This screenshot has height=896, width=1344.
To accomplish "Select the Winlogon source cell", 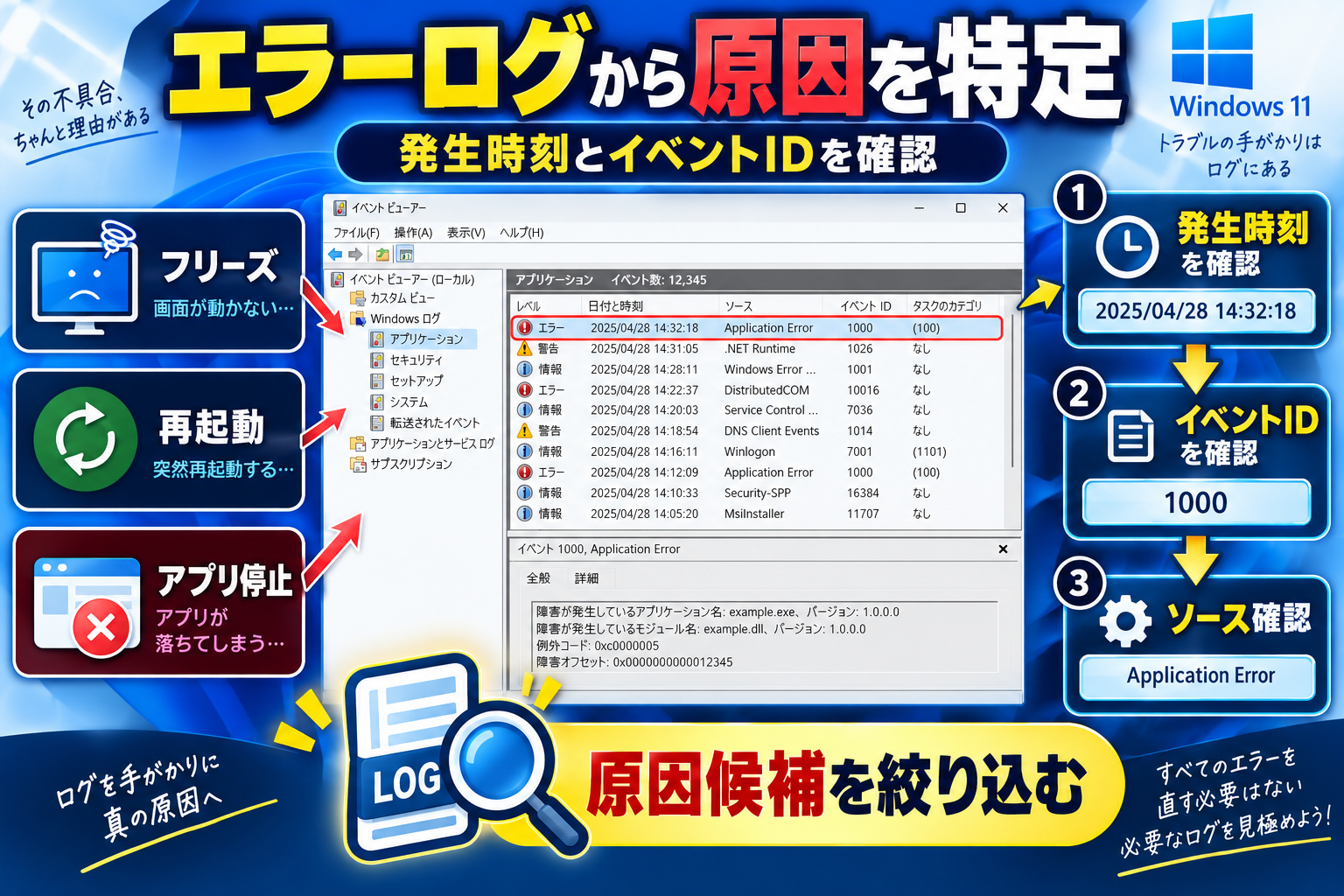I will point(750,451).
